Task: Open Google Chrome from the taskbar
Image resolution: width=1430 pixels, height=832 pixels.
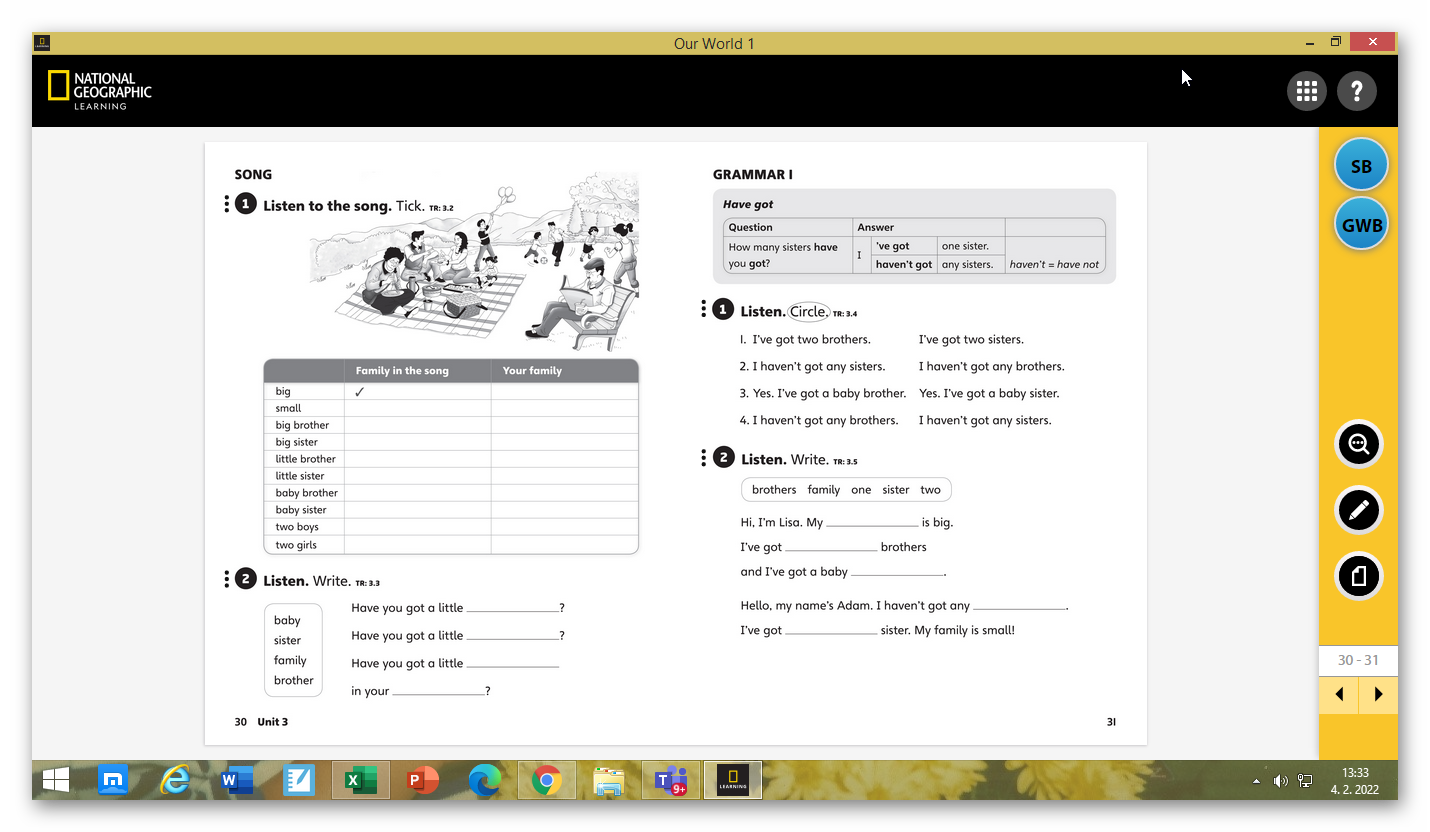Action: pyautogui.click(x=547, y=780)
